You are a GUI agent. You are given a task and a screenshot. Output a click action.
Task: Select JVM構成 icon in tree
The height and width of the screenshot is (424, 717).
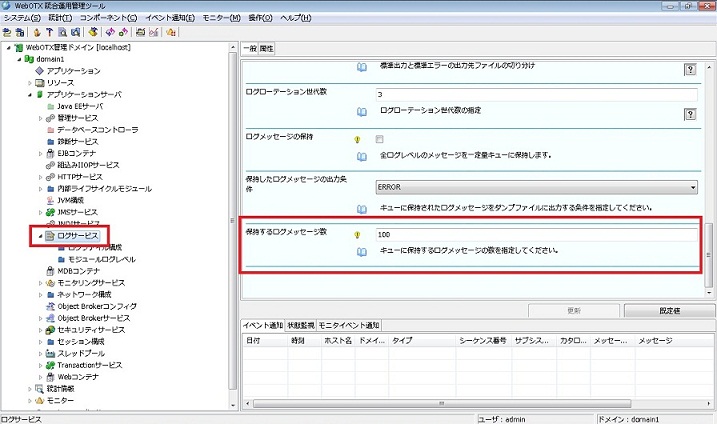(x=51, y=200)
